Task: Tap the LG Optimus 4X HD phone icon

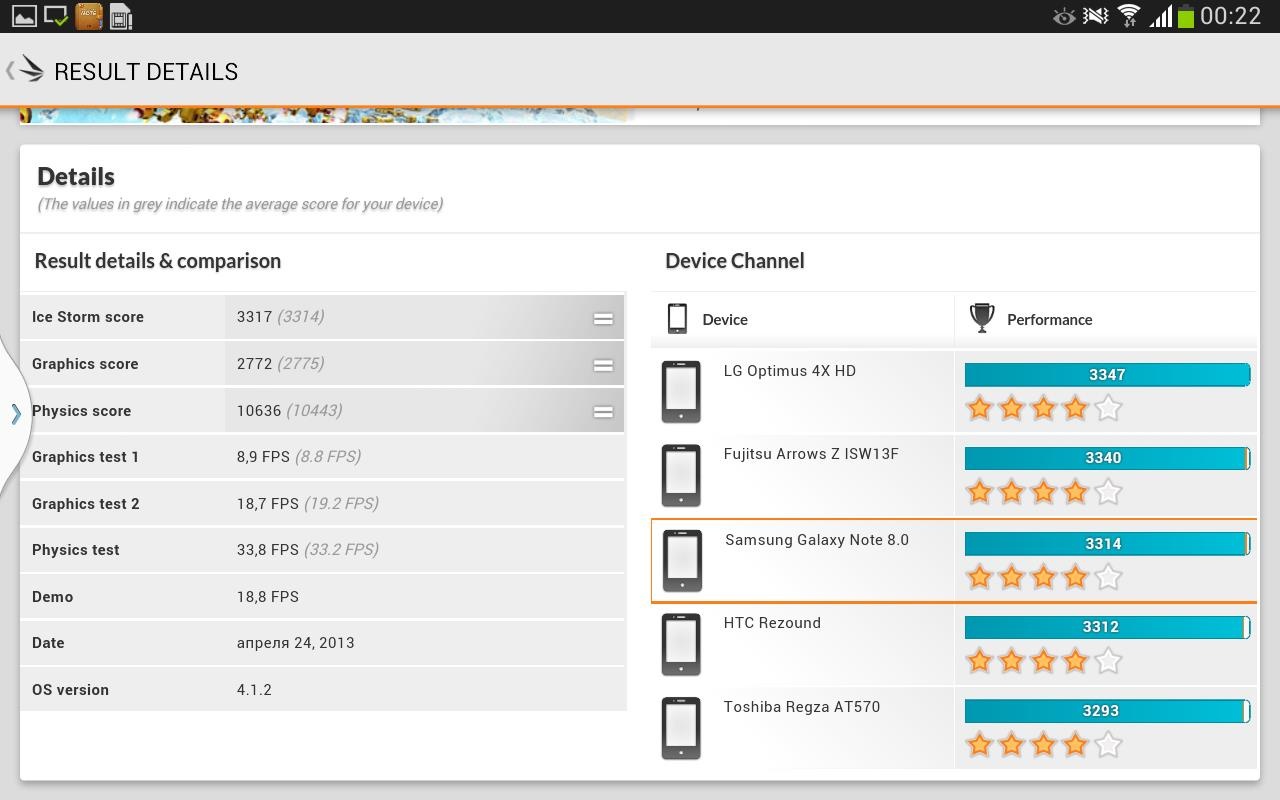Action: (x=681, y=391)
